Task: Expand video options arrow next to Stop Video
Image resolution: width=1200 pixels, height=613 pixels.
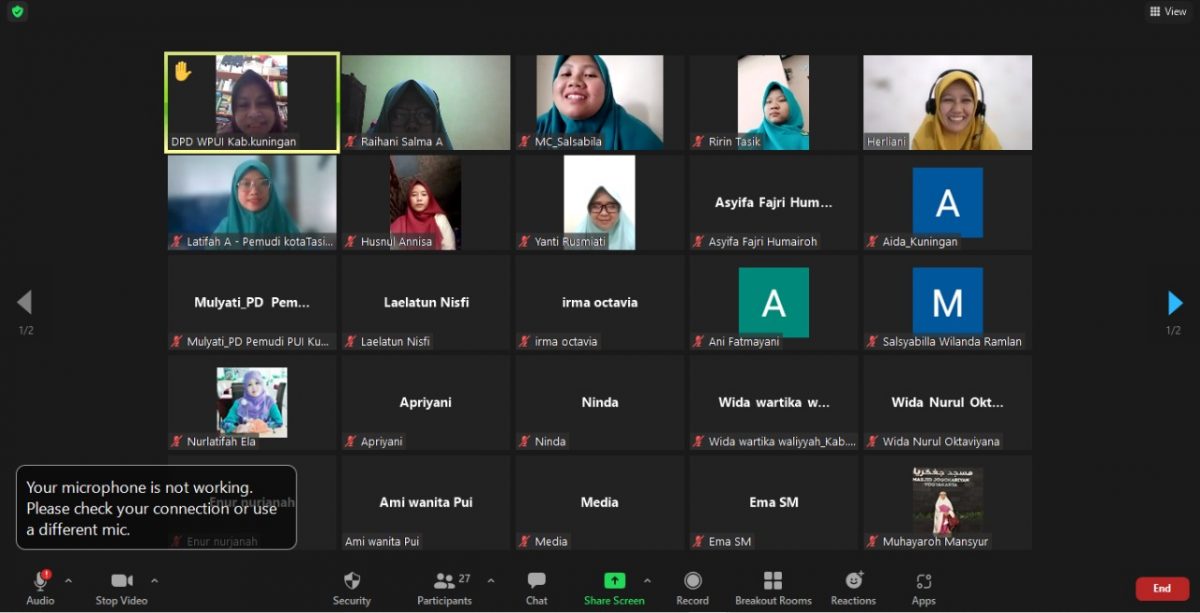Action: click(154, 580)
